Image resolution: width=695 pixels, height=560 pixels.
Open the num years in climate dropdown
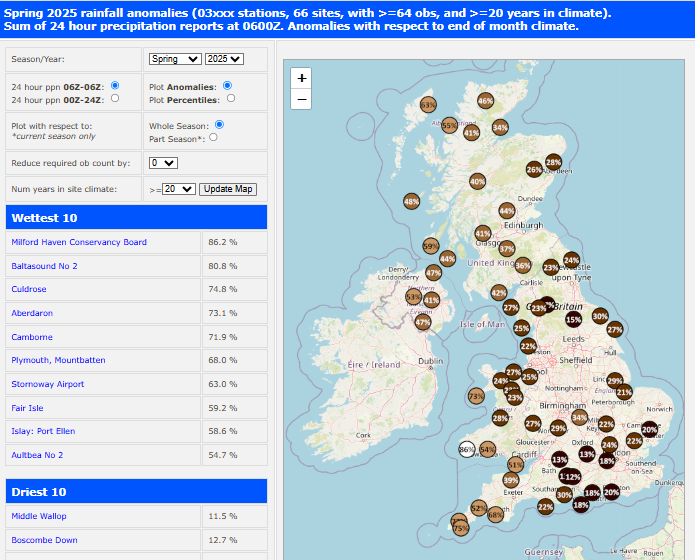pyautogui.click(x=179, y=188)
